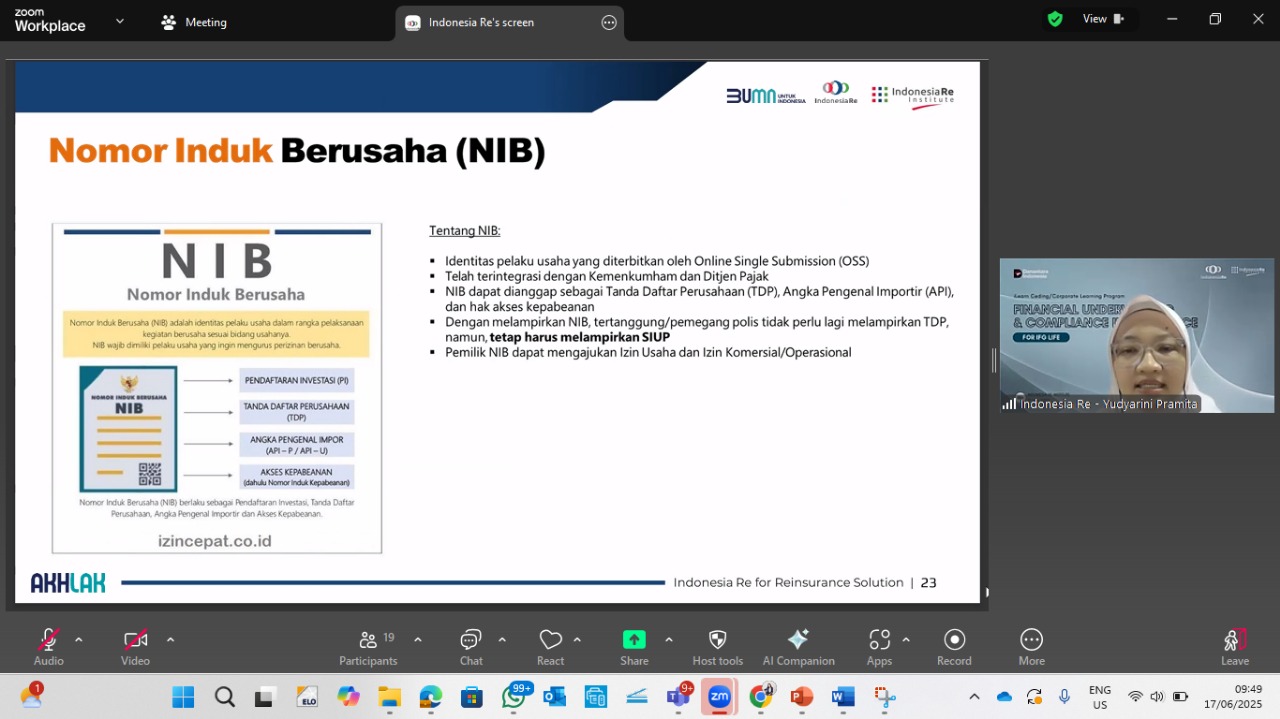Open the Apps icon
The image size is (1280, 719).
point(879,647)
